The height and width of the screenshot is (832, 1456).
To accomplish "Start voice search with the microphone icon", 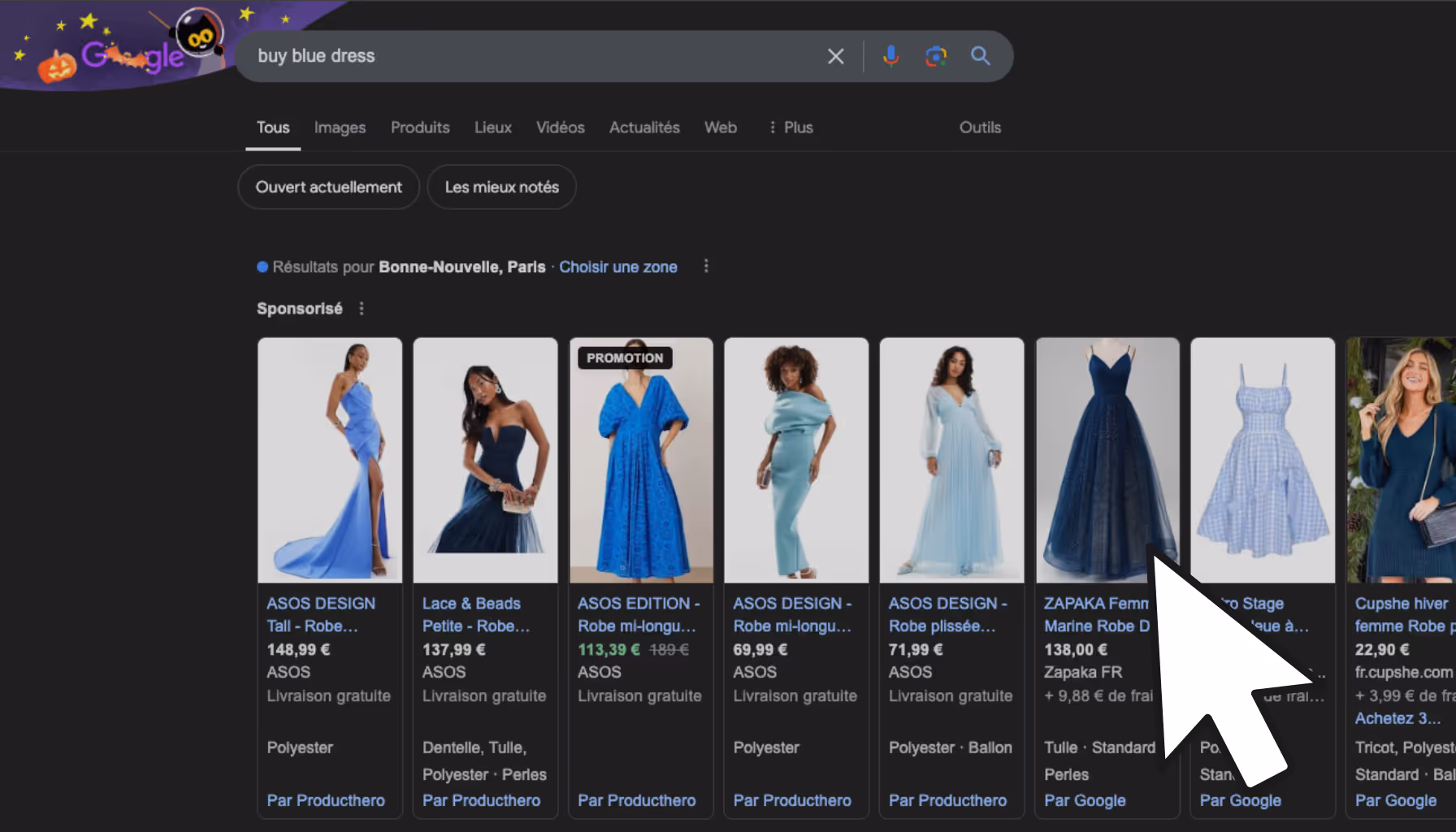I will (x=890, y=56).
